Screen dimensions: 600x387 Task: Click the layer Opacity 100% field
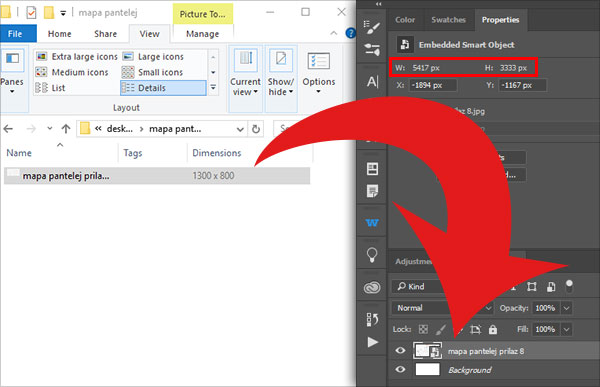point(545,308)
